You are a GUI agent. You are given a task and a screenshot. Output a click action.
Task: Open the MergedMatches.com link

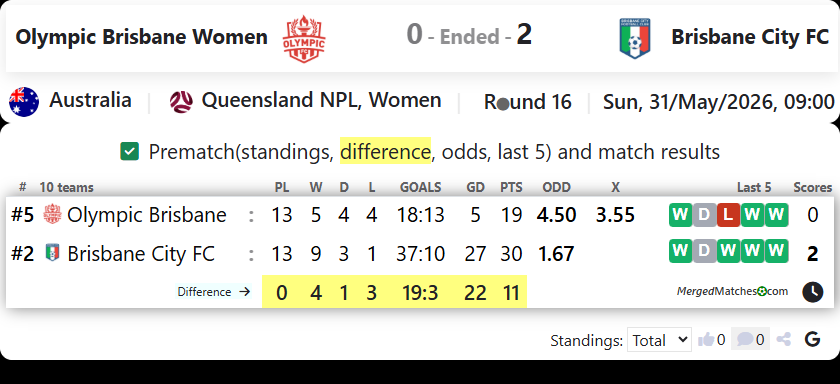click(732, 291)
